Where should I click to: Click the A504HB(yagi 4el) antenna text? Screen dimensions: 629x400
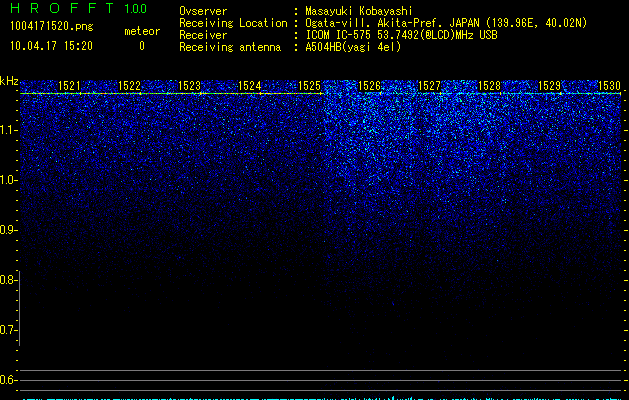353,47
